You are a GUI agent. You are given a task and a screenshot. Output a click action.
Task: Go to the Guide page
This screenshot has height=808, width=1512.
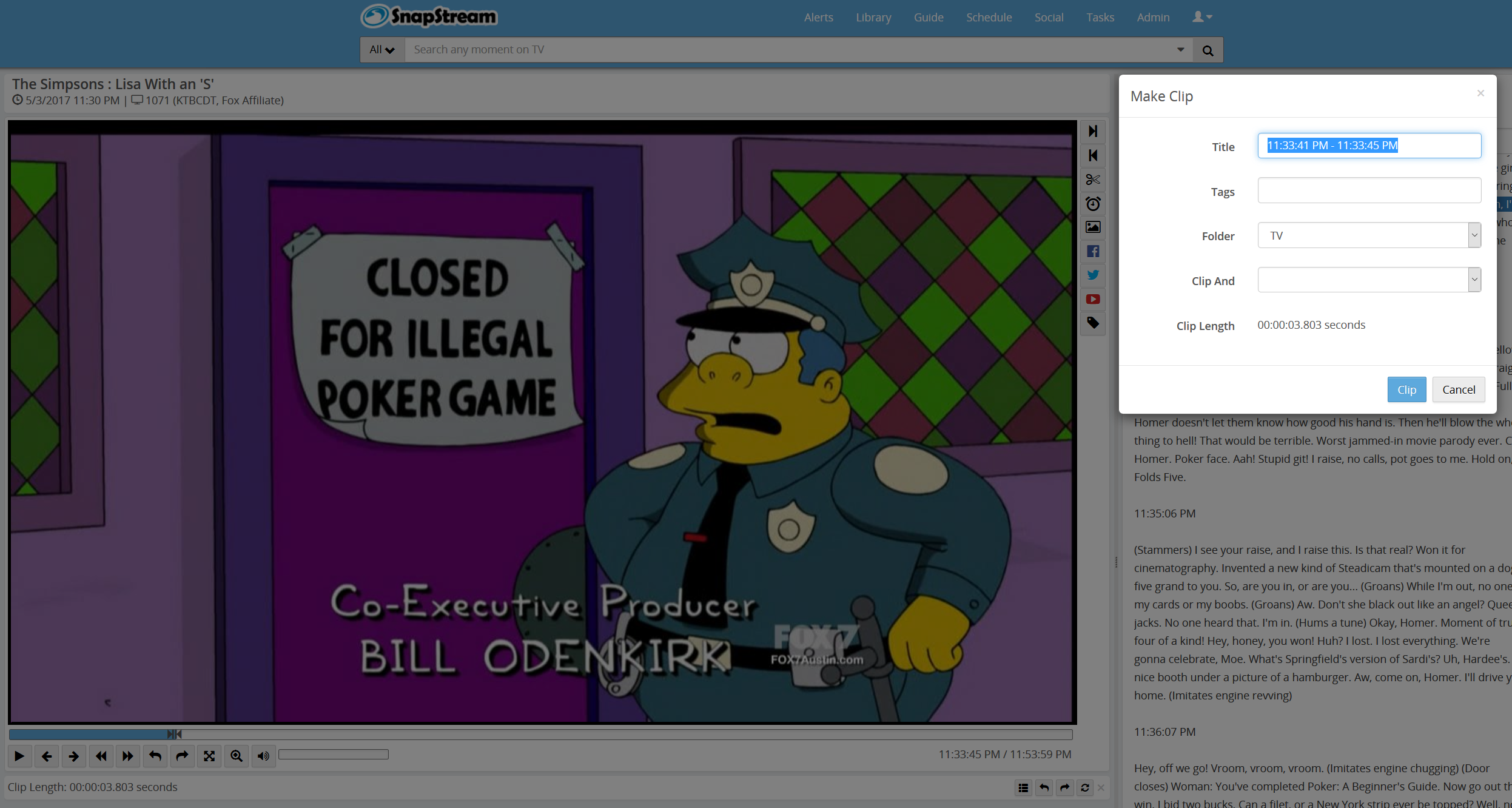[x=929, y=18]
